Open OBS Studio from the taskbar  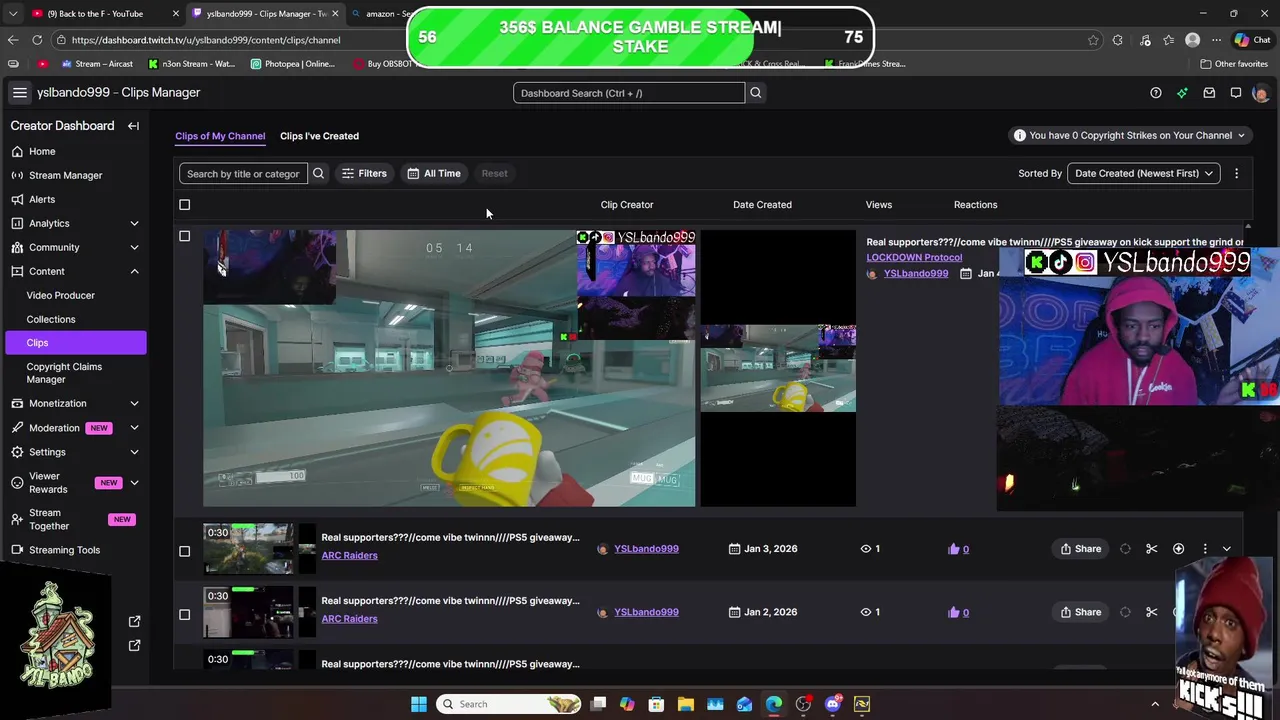pyautogui.click(x=803, y=704)
